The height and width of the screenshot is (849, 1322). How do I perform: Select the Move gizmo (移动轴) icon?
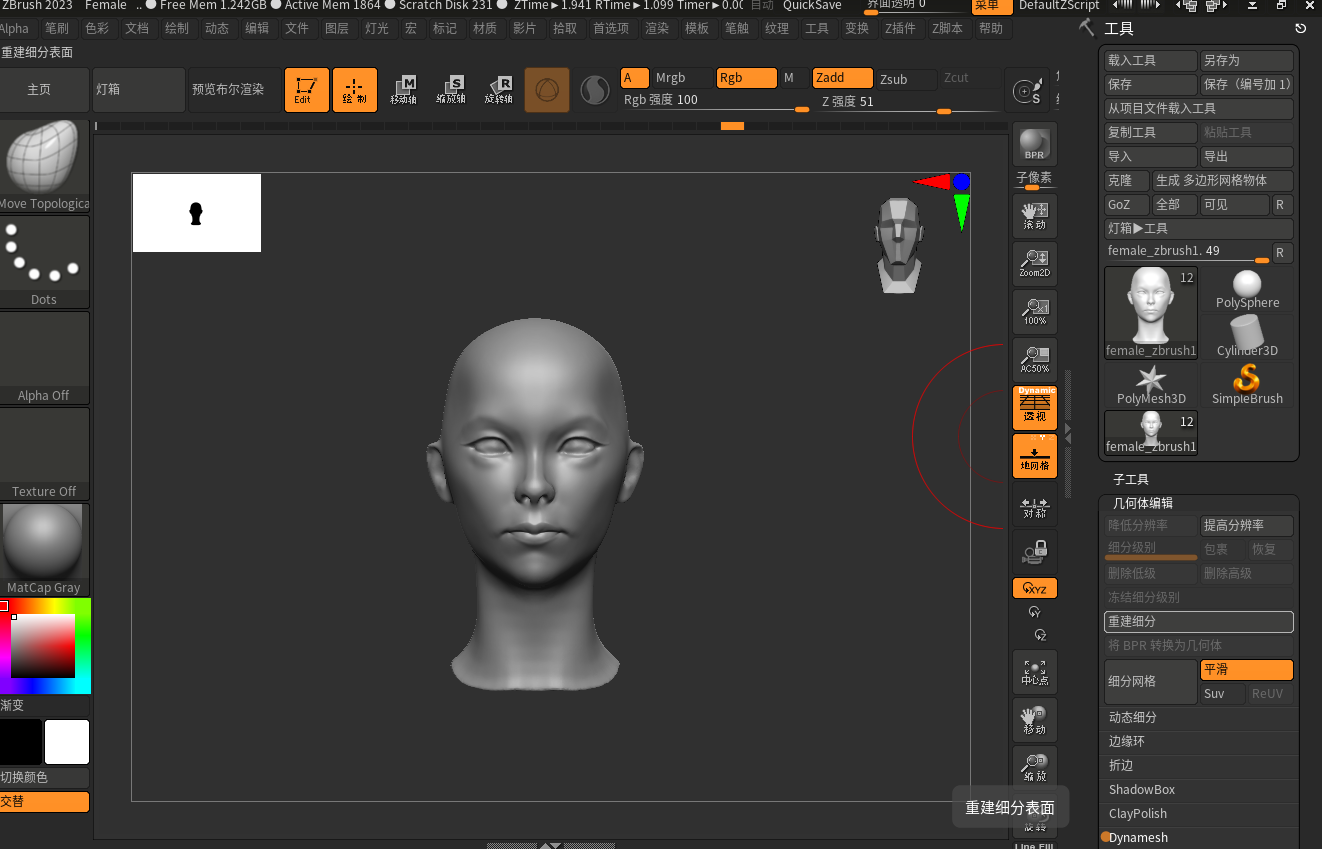point(403,90)
